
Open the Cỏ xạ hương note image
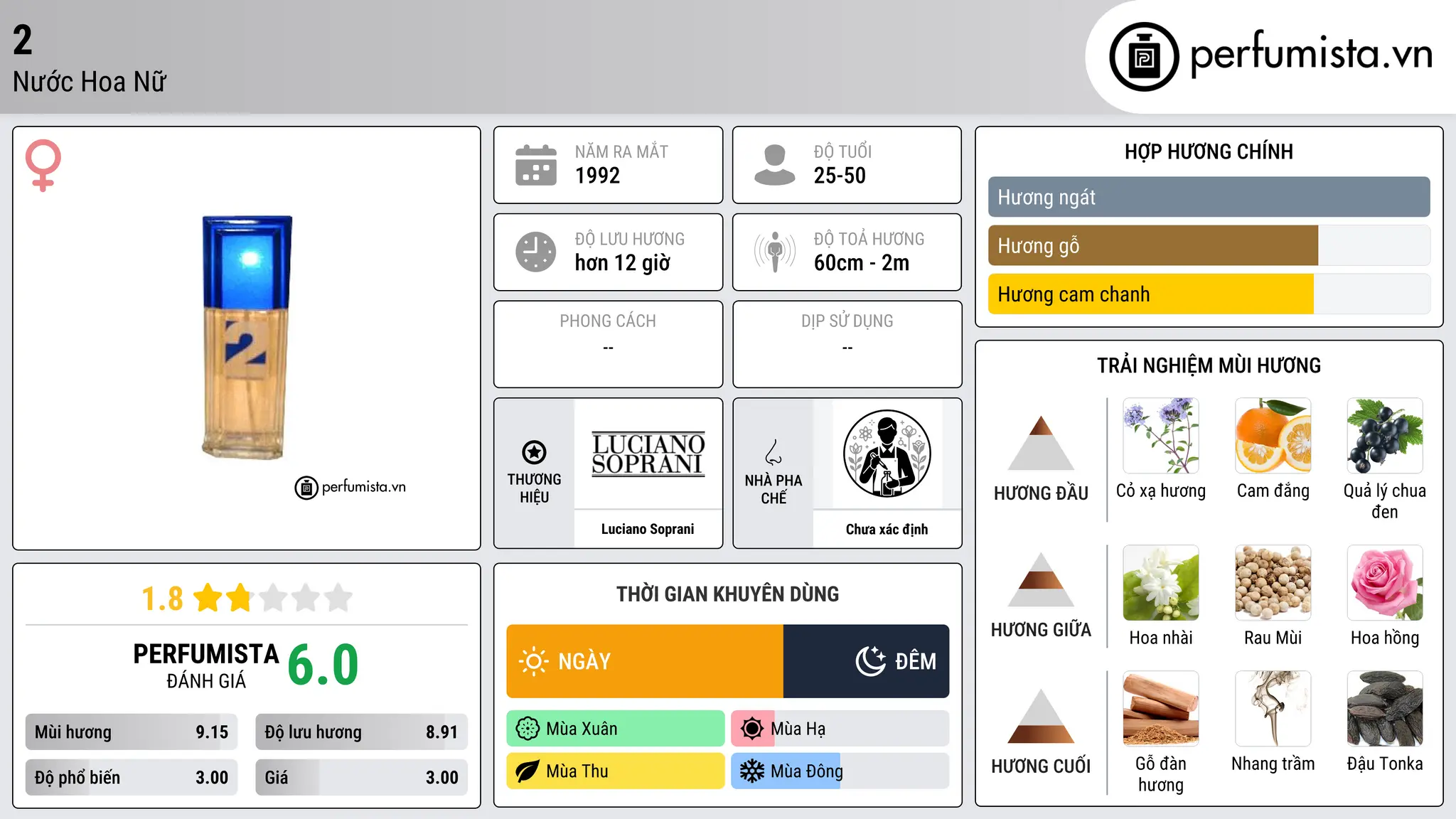click(x=1161, y=436)
